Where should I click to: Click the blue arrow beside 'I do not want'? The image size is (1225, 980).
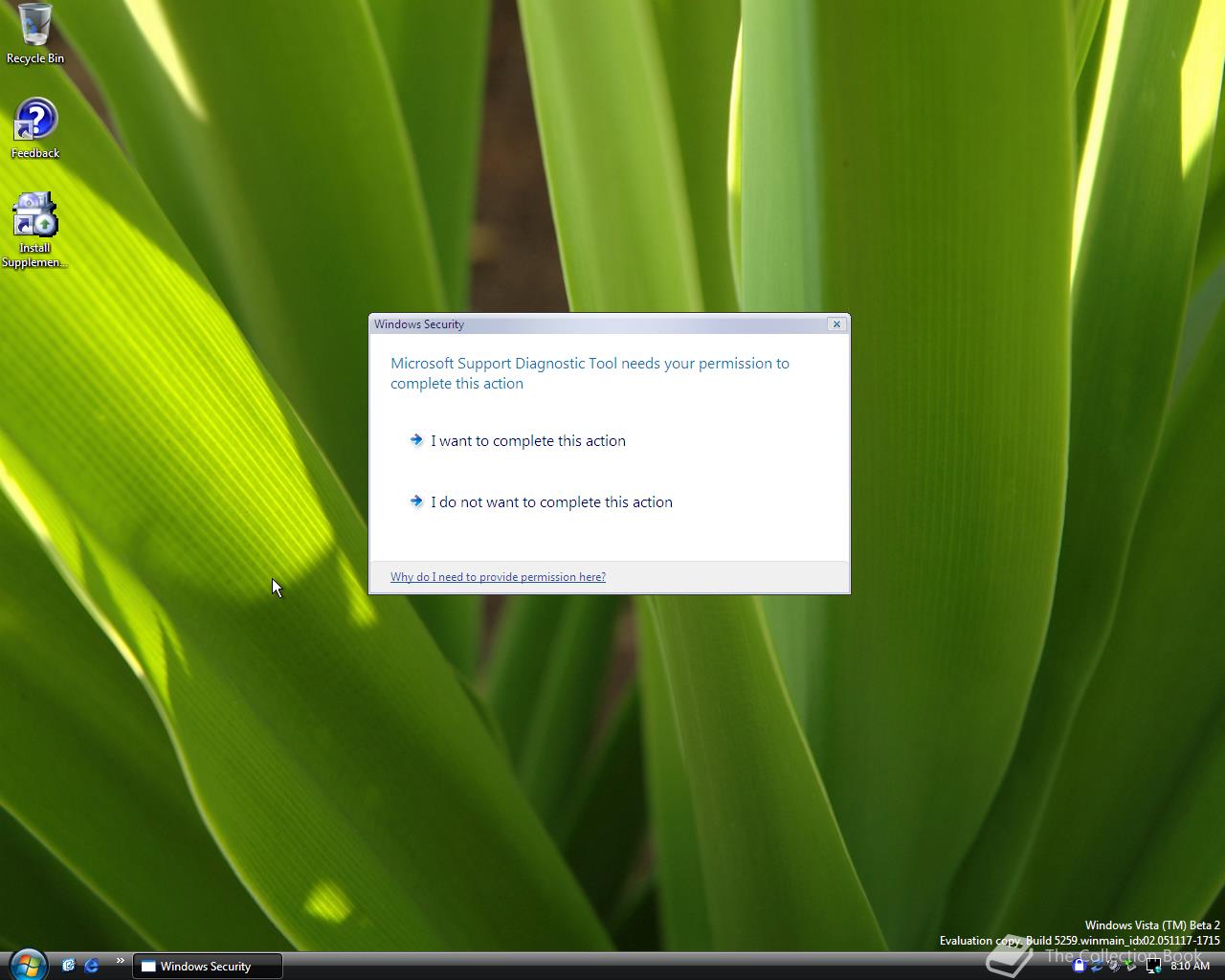pos(416,501)
